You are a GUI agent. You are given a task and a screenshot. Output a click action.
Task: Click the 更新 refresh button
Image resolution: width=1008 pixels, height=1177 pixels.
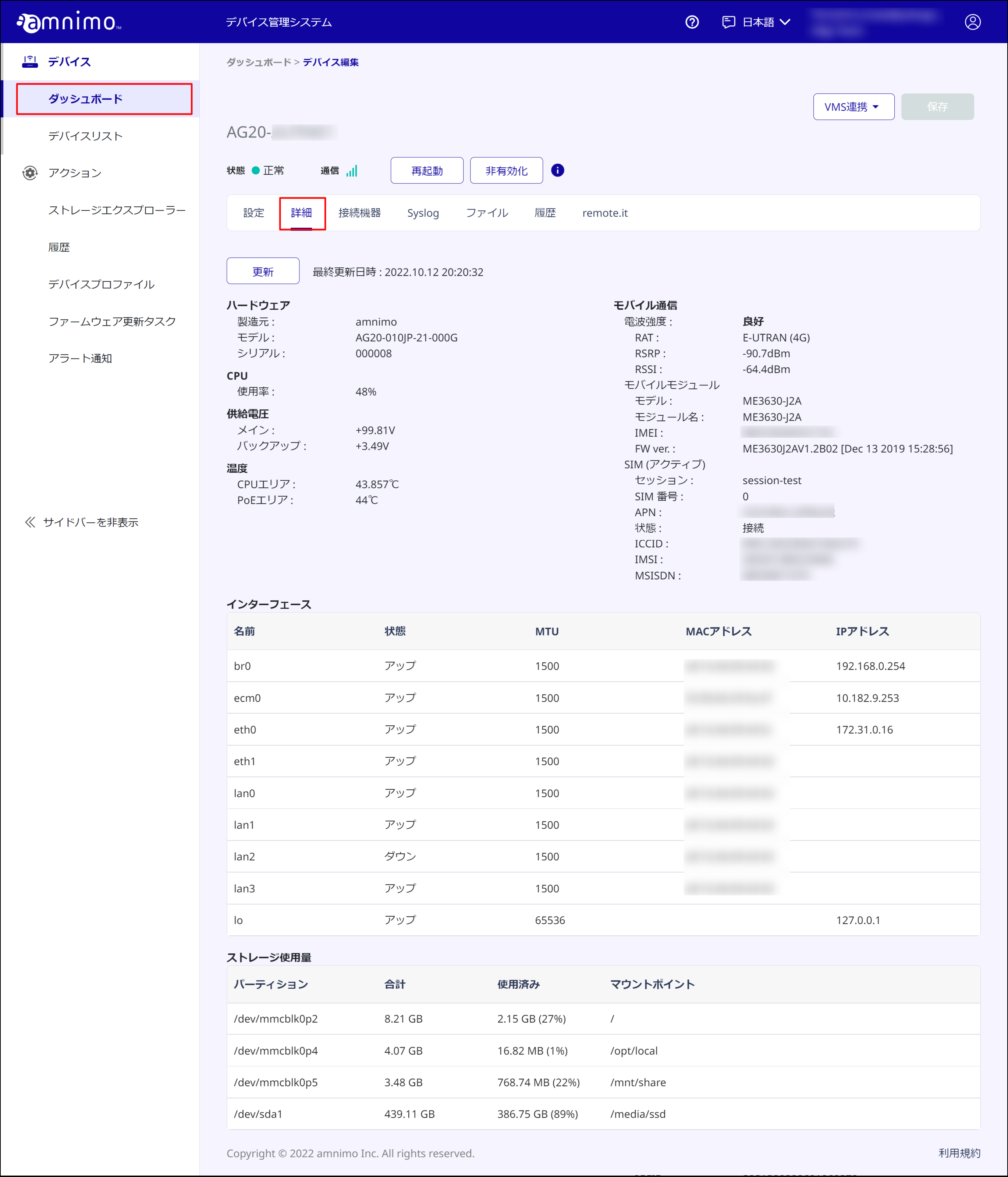(x=263, y=271)
